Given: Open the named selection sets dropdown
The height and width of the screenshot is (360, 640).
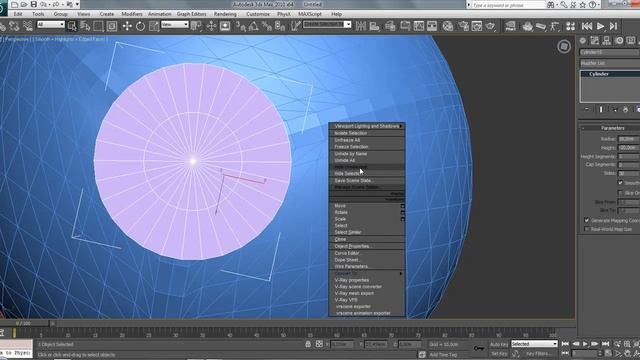Looking at the screenshot, I should pyautogui.click(x=327, y=25).
